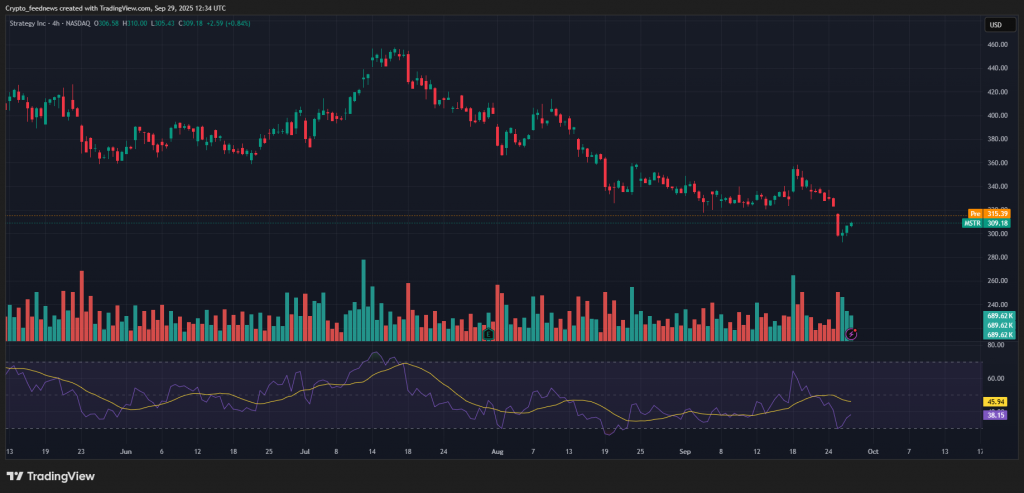This screenshot has height=493, width=1024.
Task: Click the 460.00 level on the price scale
Action: click(995, 45)
